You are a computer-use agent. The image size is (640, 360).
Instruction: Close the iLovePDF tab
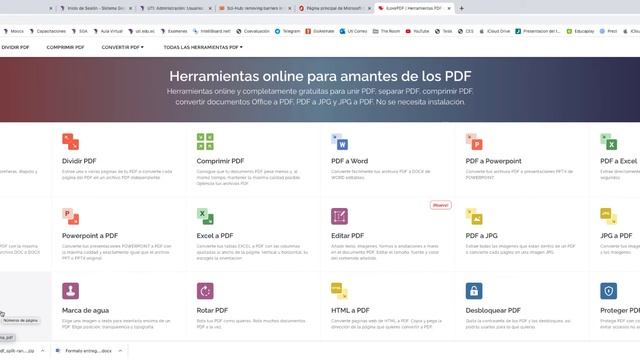[x=449, y=8]
